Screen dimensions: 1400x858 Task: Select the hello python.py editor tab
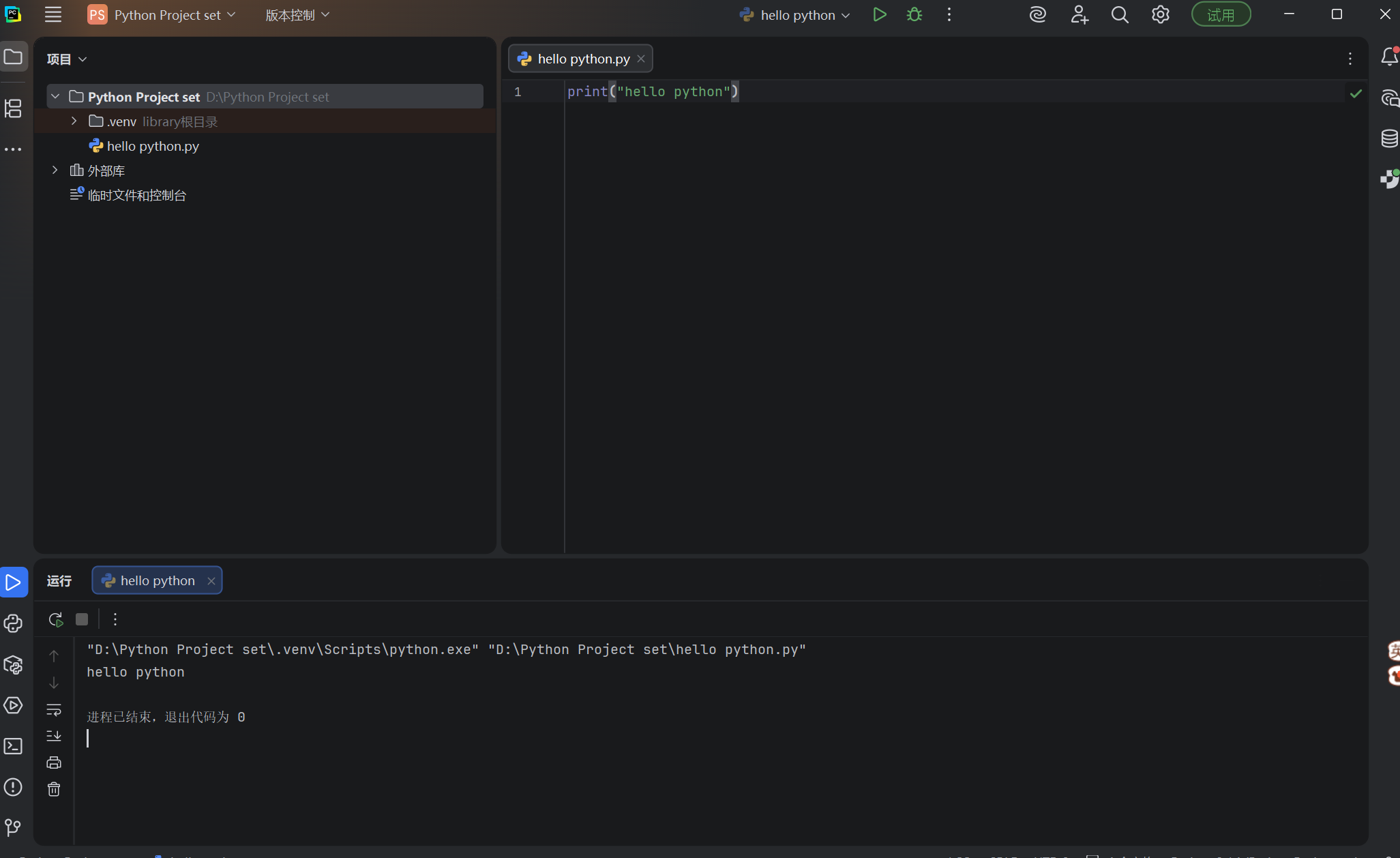tap(583, 59)
